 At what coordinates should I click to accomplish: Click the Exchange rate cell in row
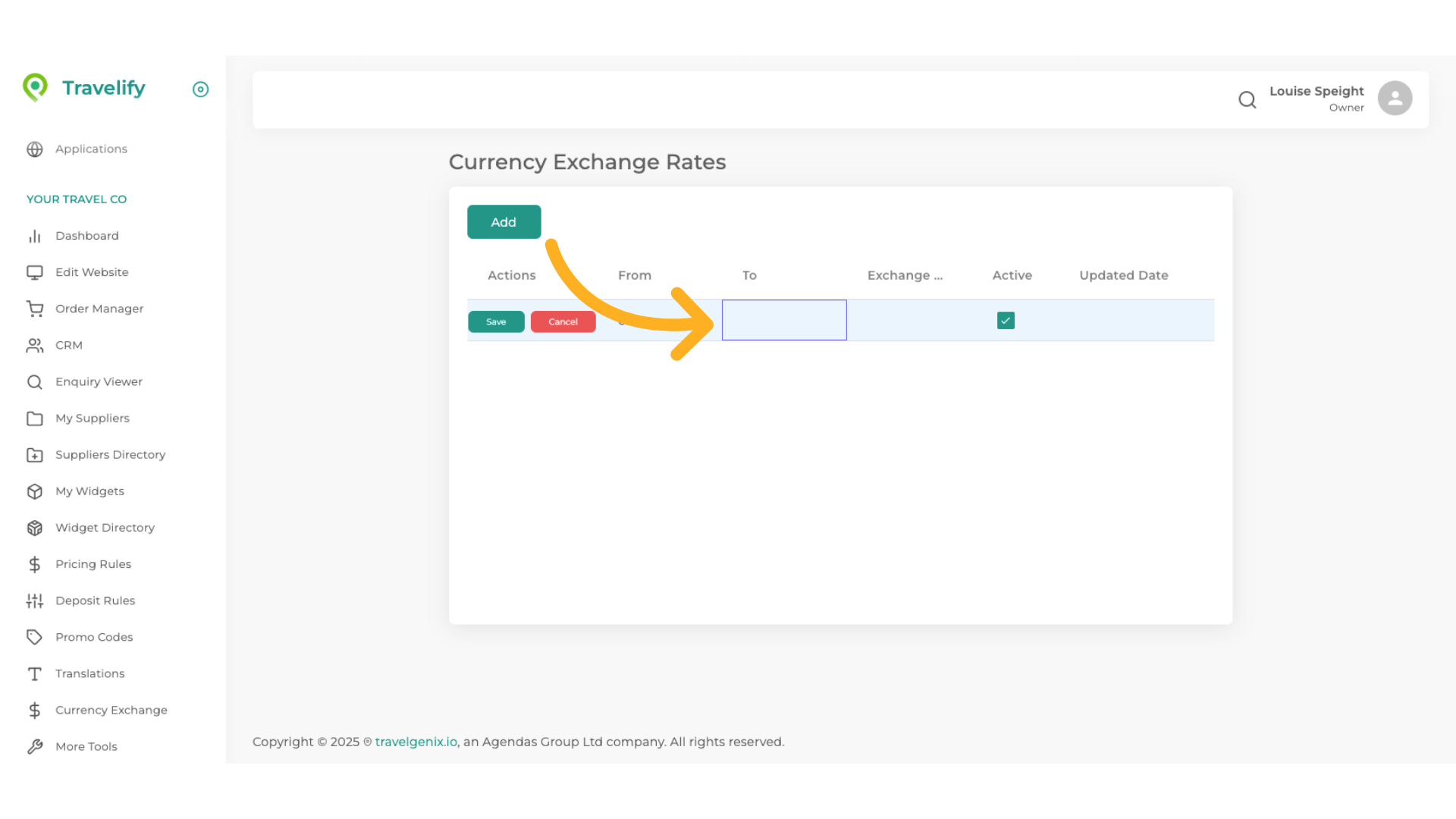click(908, 321)
